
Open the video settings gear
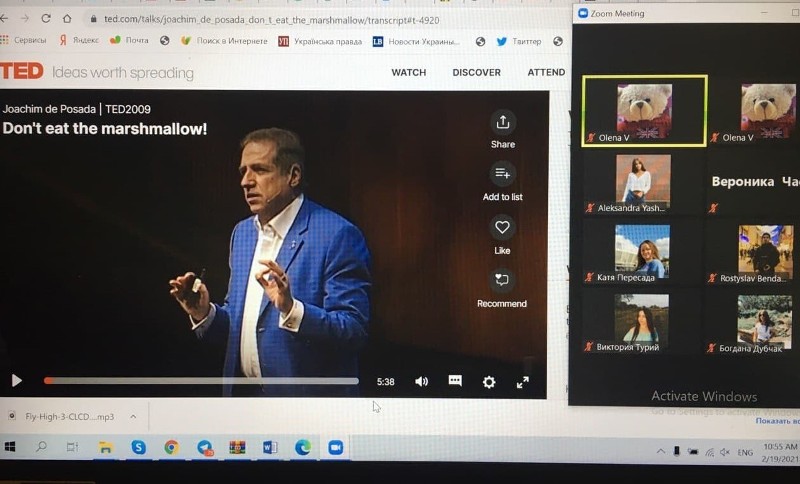(x=489, y=381)
